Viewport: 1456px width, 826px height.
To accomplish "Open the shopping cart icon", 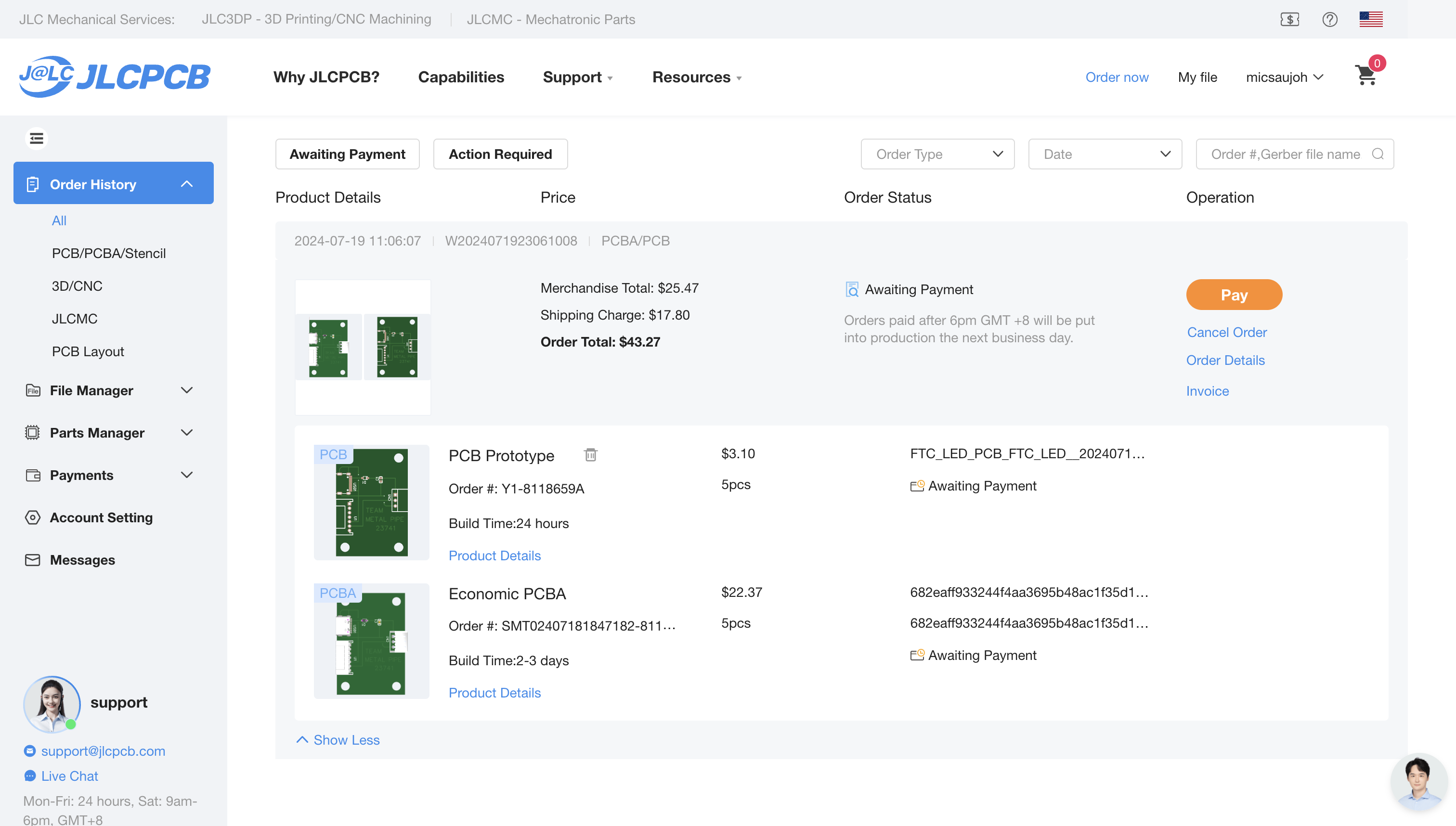I will [1366, 76].
